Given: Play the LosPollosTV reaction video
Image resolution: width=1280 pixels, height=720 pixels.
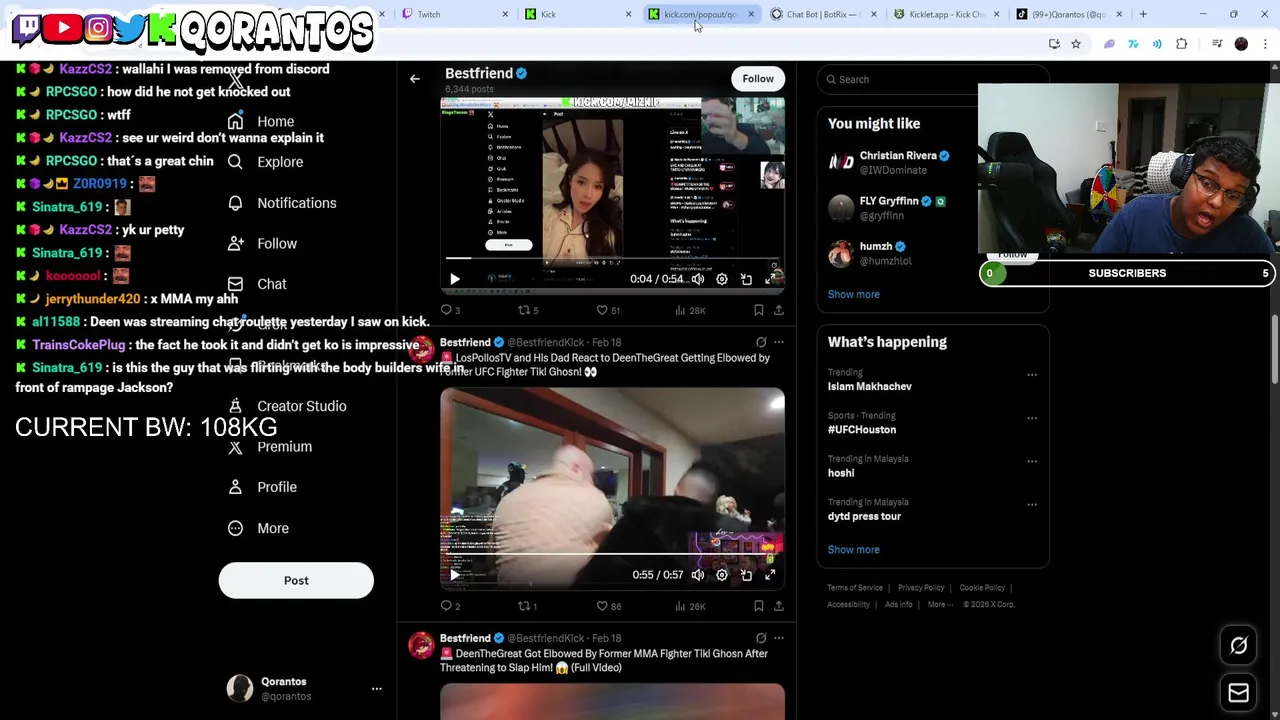Looking at the screenshot, I should 454,575.
